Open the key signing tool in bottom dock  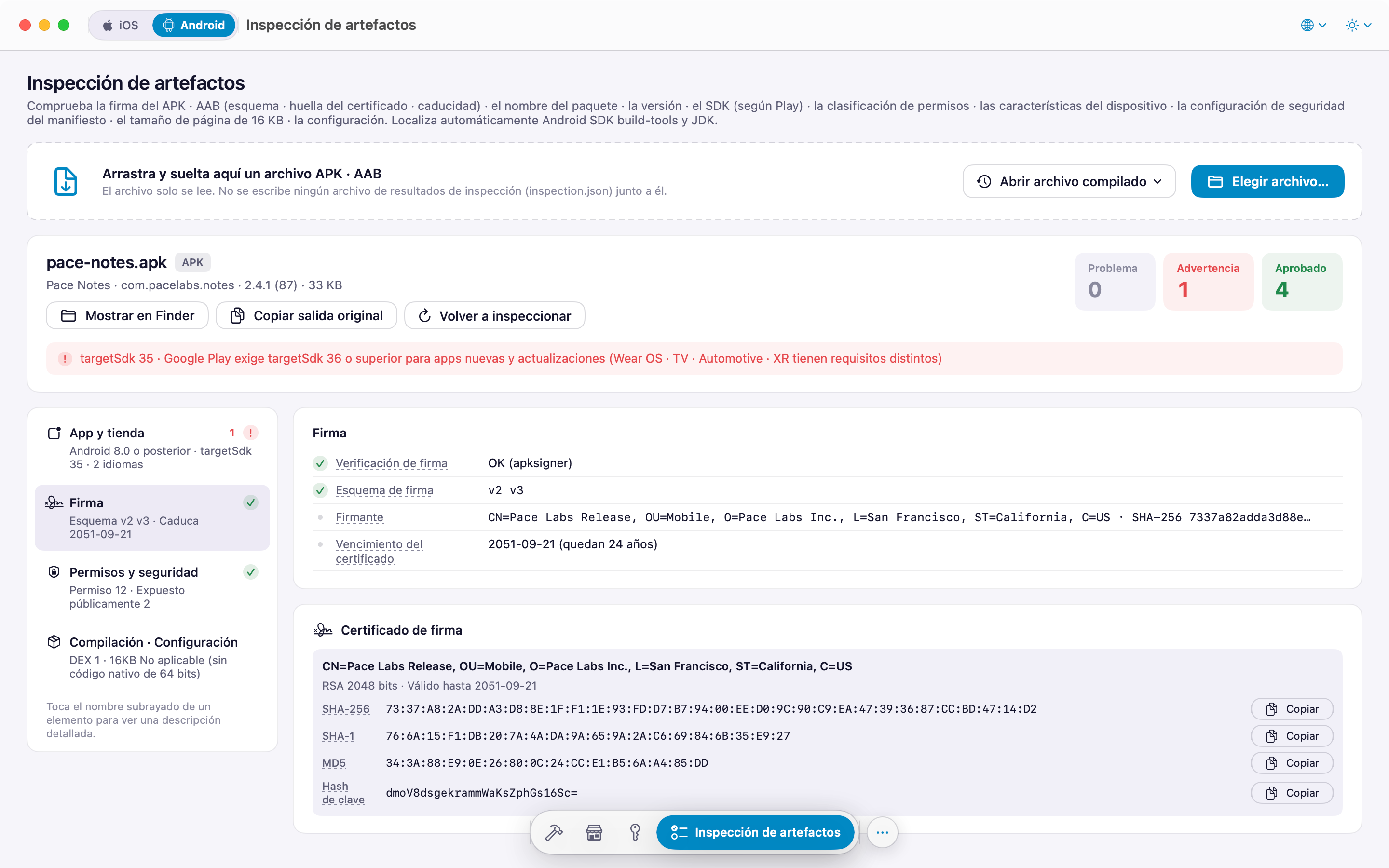[635, 832]
